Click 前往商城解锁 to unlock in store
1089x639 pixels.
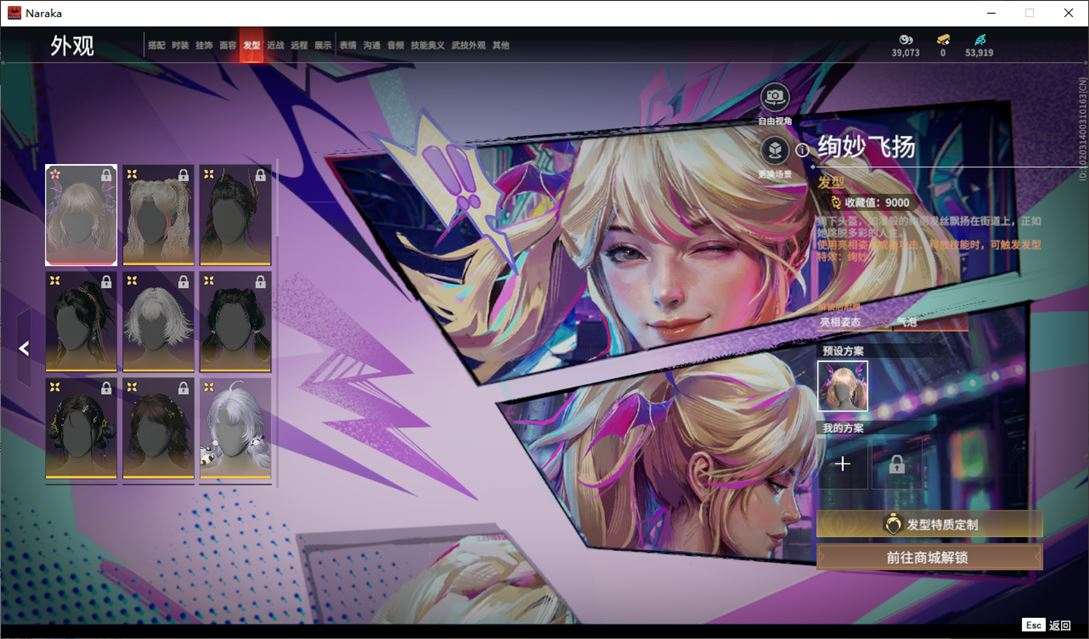coord(929,557)
